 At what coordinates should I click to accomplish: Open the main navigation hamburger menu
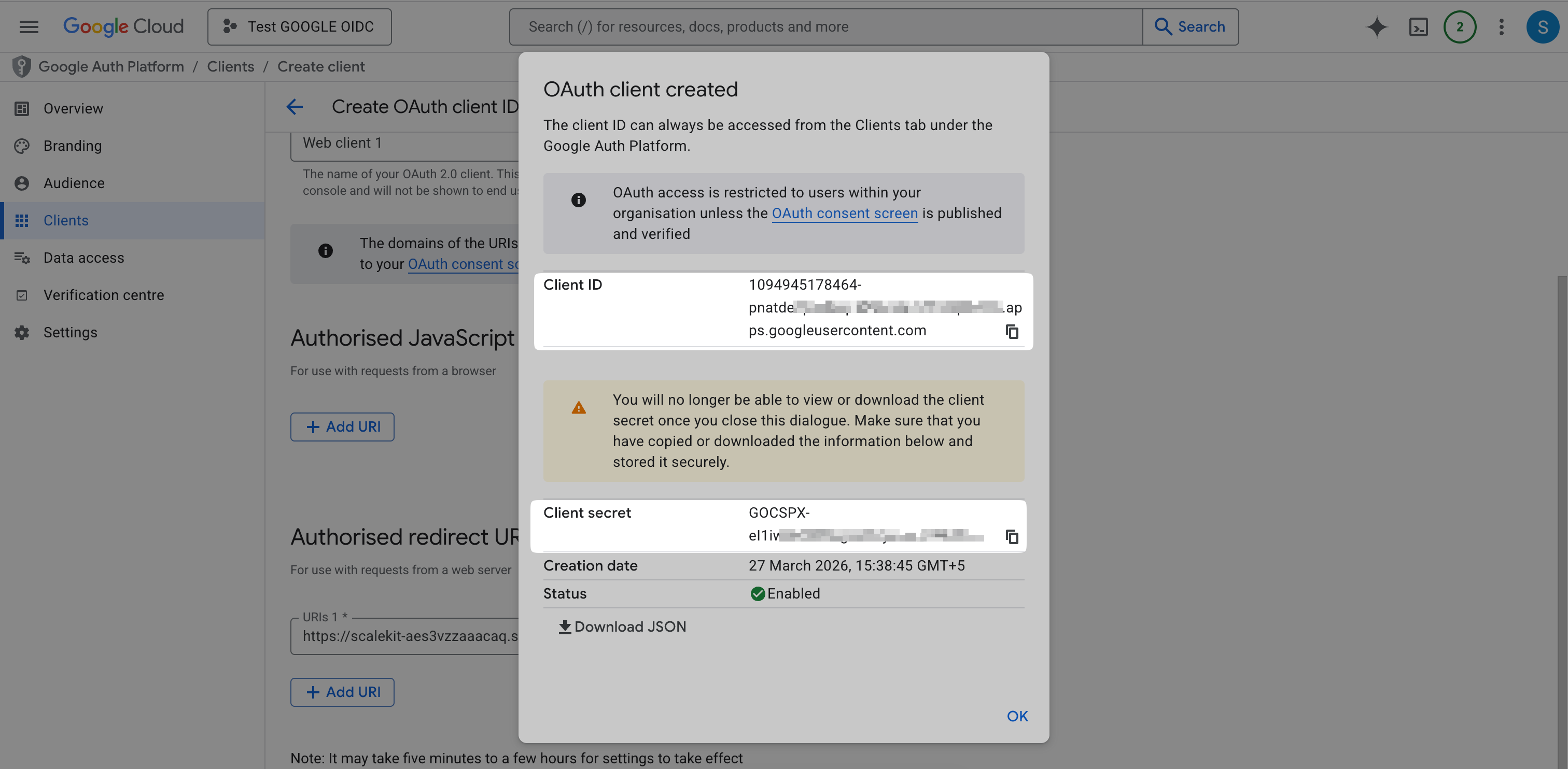pos(29,27)
